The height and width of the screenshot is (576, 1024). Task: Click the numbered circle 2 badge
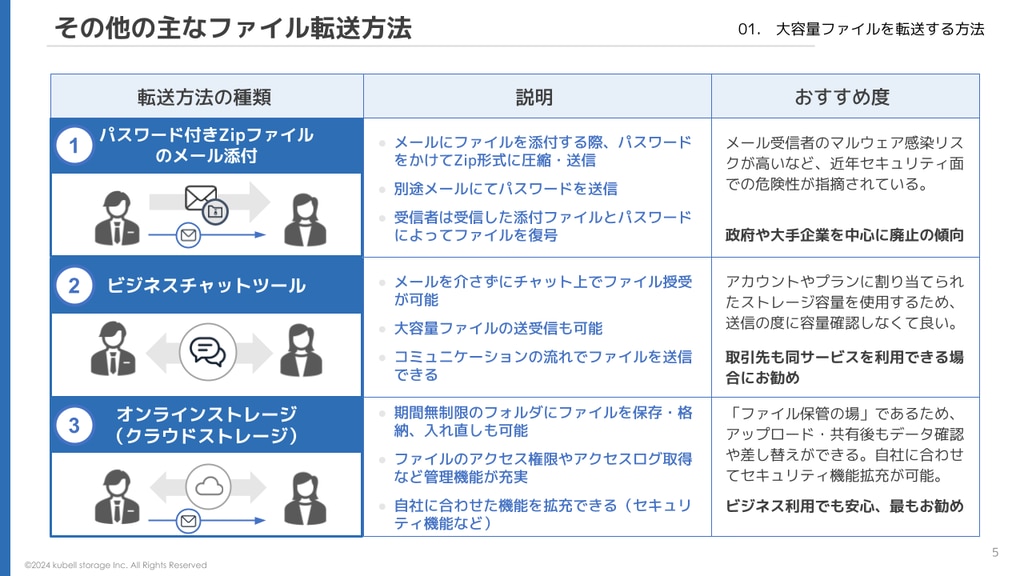click(74, 285)
